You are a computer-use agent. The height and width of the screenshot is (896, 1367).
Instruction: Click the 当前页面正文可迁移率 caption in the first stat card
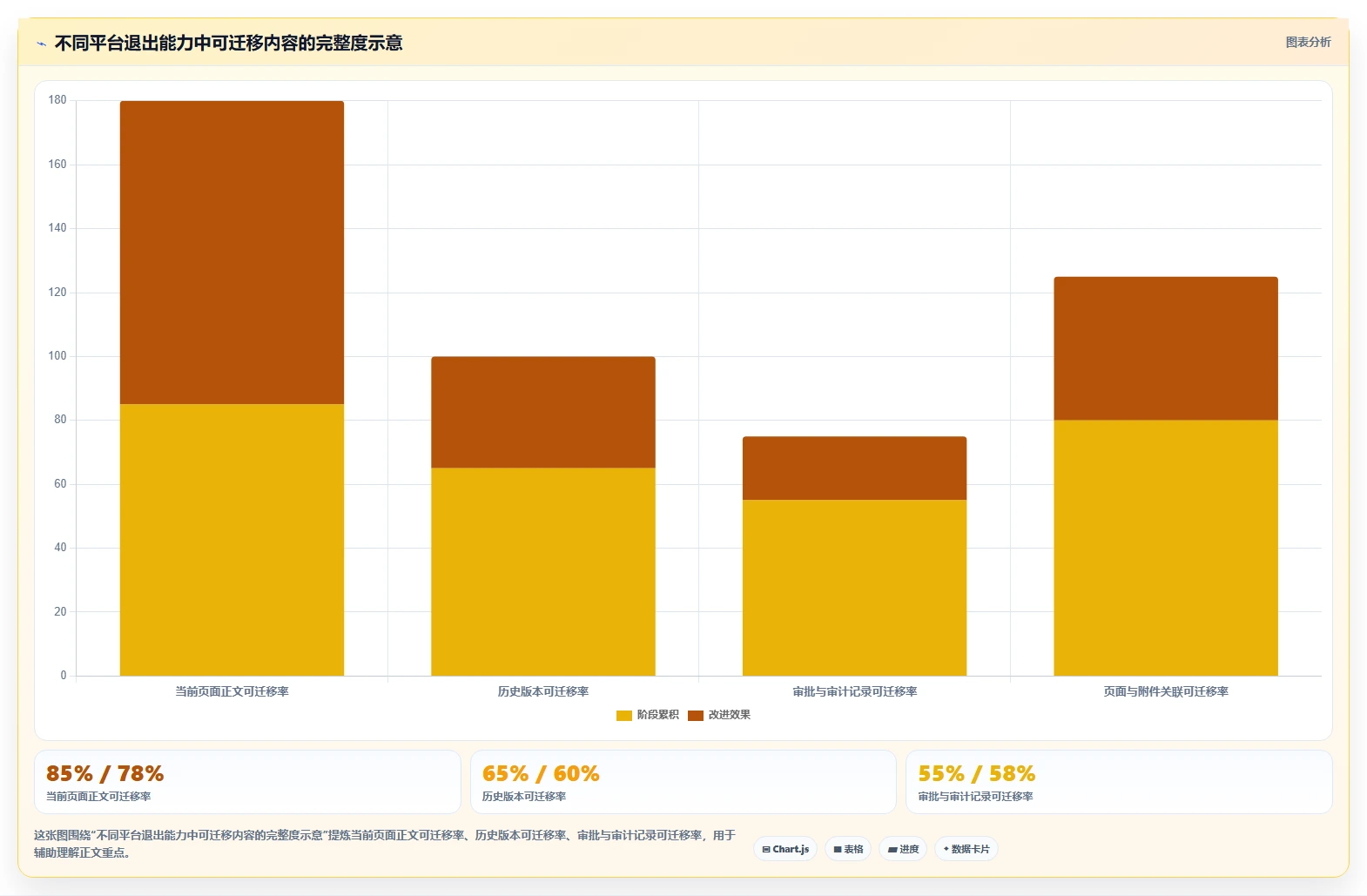coord(98,797)
